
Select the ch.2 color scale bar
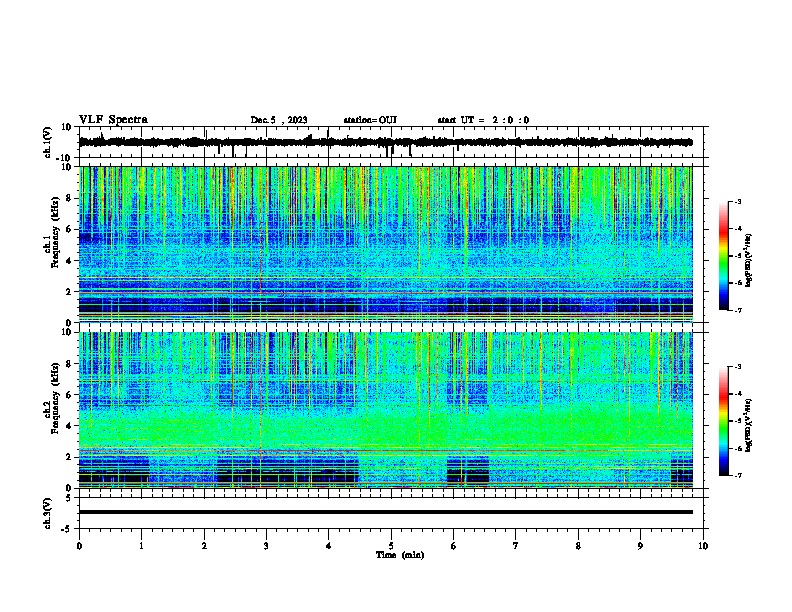click(723, 421)
